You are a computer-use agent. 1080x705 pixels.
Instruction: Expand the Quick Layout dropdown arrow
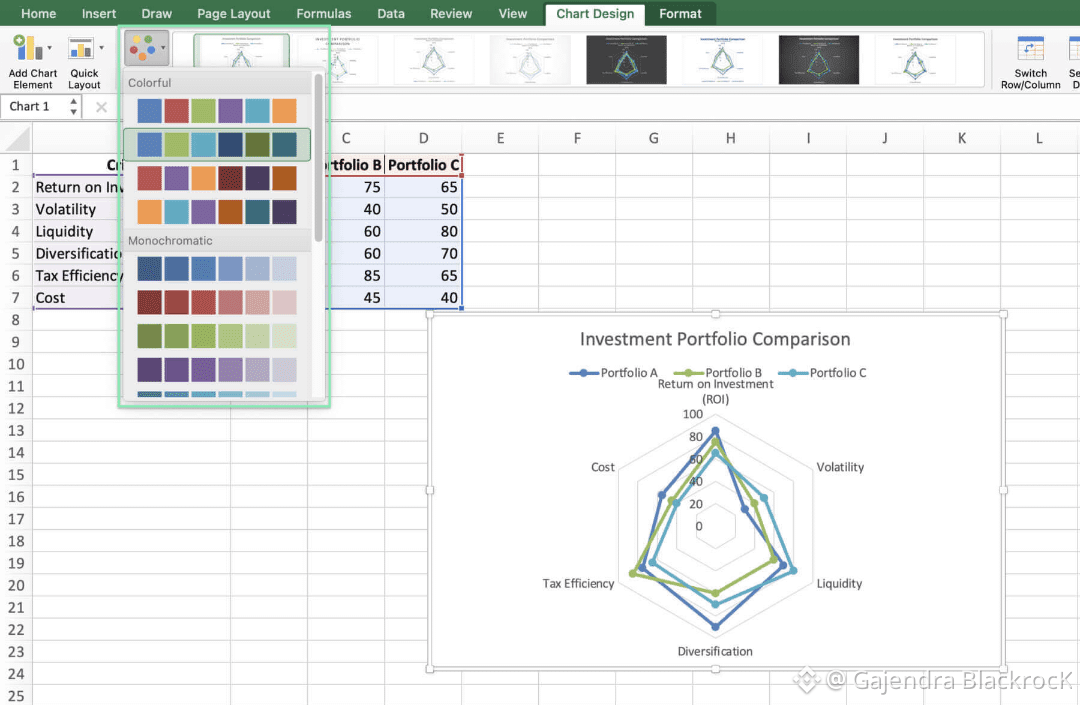coord(102,48)
